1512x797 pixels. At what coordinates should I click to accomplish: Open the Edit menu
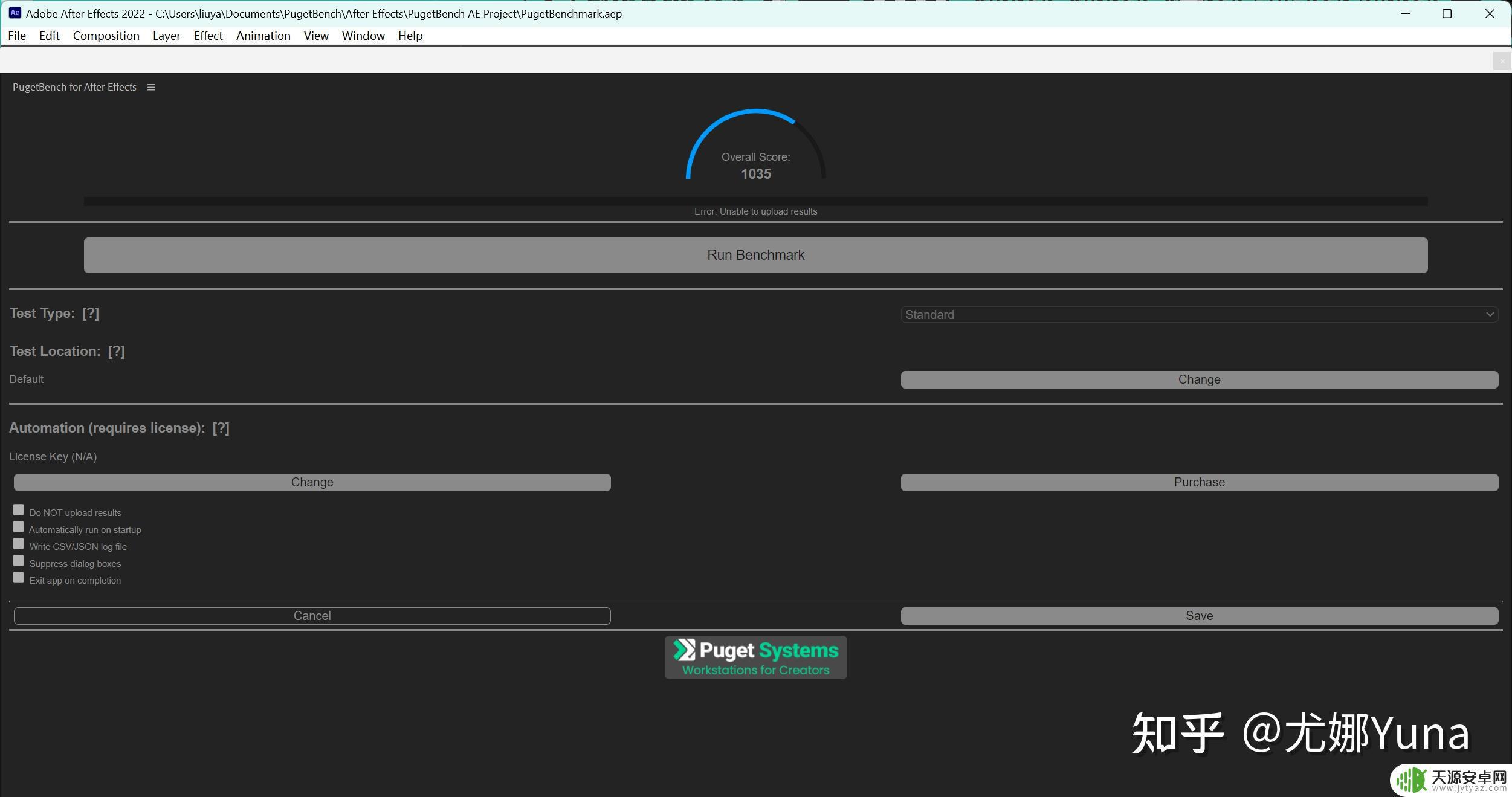coord(50,36)
